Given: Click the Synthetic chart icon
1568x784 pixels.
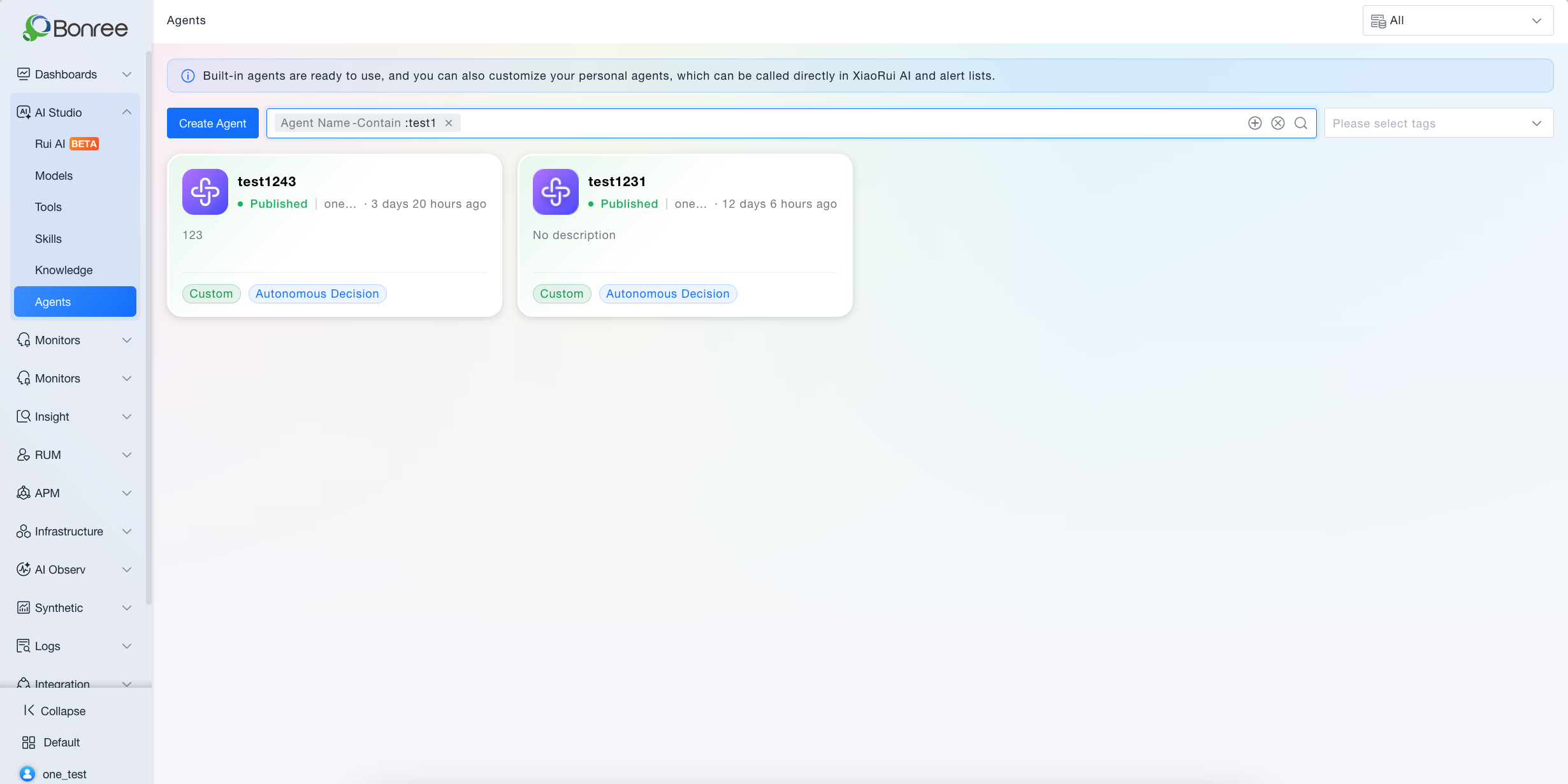Looking at the screenshot, I should pyautogui.click(x=24, y=607).
